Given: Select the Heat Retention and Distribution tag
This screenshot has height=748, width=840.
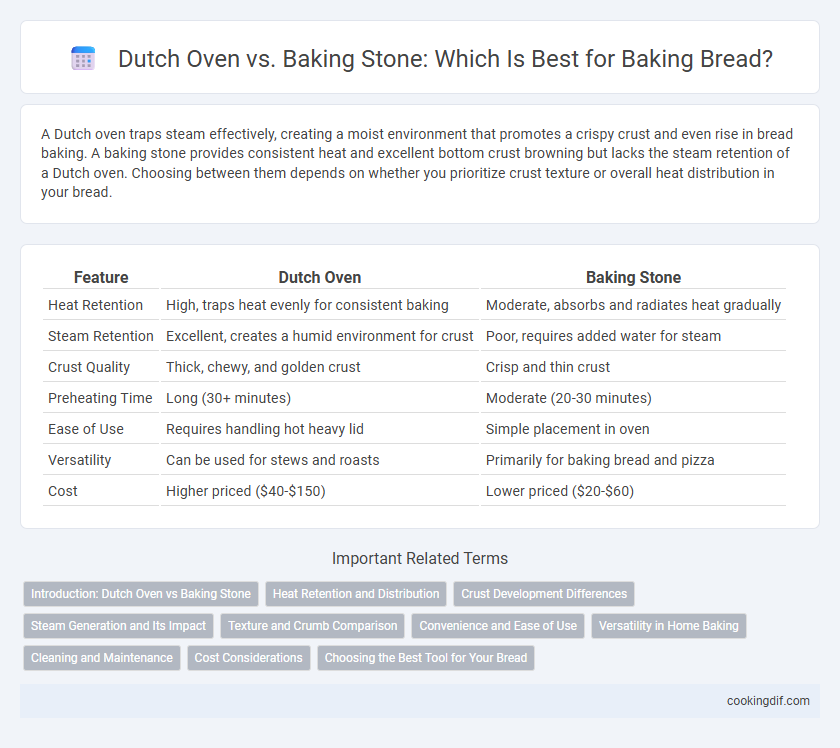Looking at the screenshot, I should point(356,594).
